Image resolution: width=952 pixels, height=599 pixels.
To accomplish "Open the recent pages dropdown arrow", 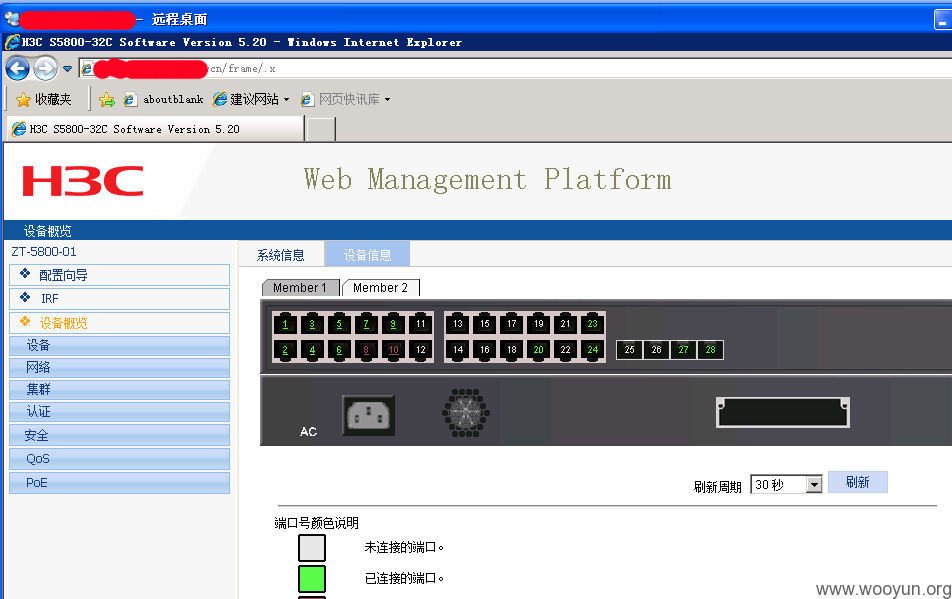I will pos(67,69).
